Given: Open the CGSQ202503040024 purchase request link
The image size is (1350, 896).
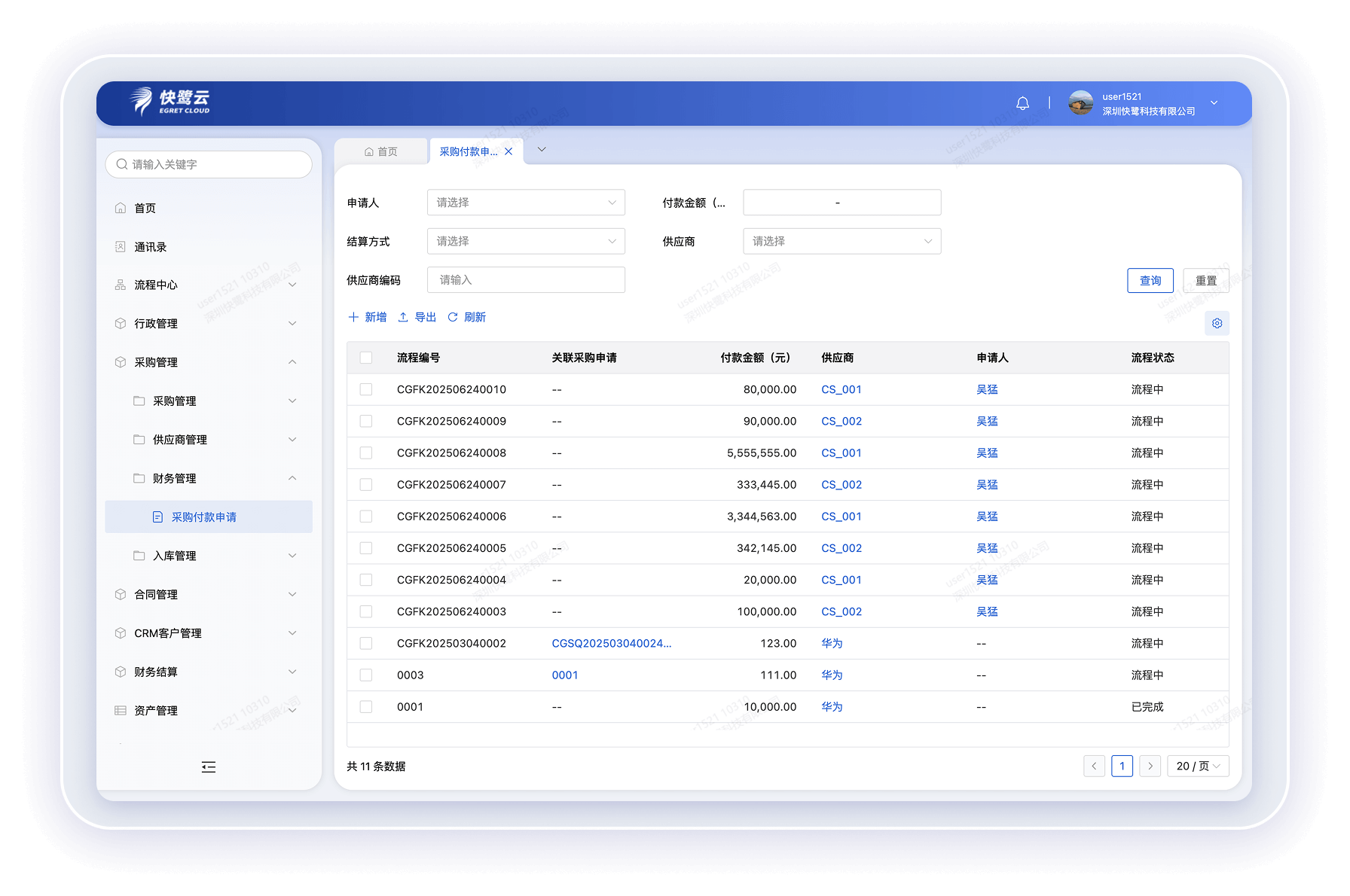Looking at the screenshot, I should (x=611, y=643).
